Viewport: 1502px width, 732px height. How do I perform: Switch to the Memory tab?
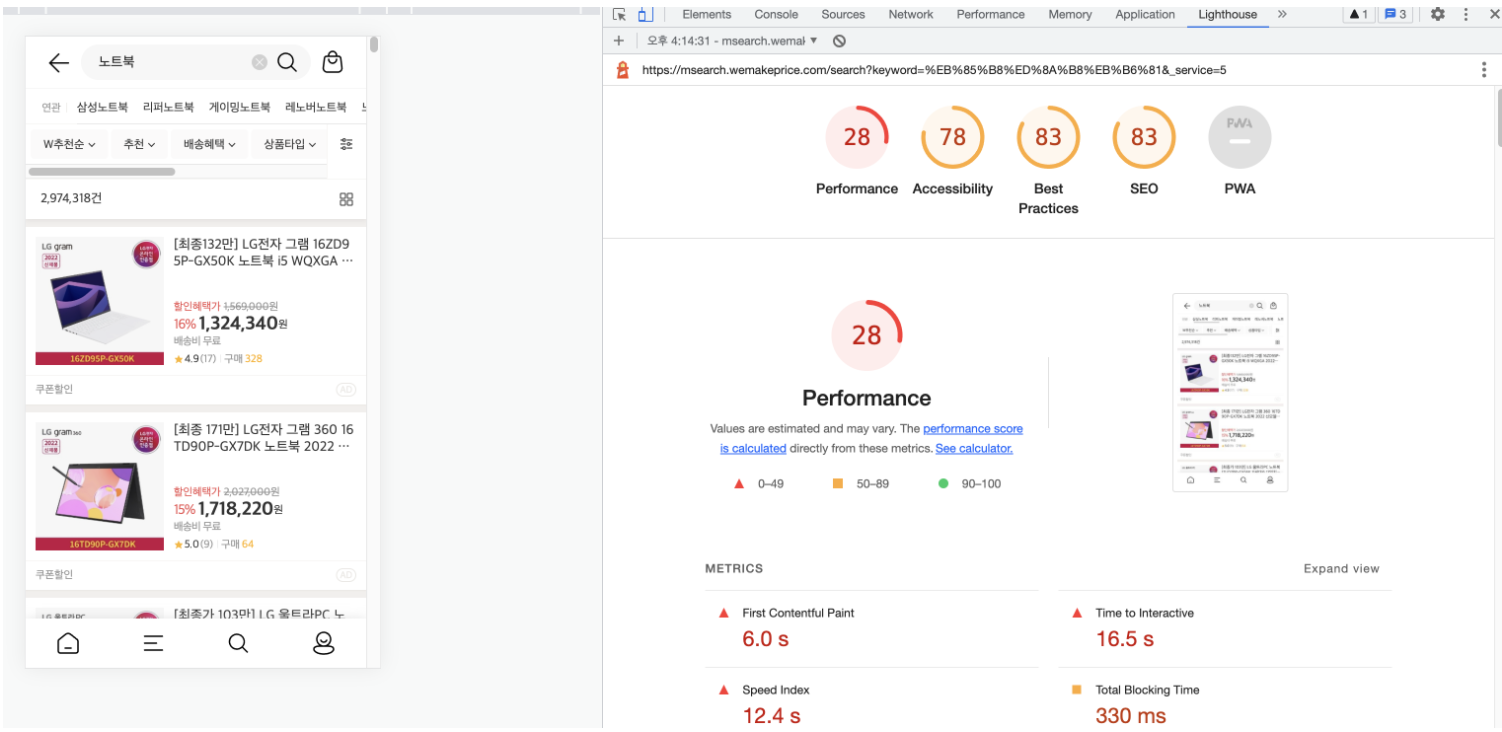[1070, 14]
